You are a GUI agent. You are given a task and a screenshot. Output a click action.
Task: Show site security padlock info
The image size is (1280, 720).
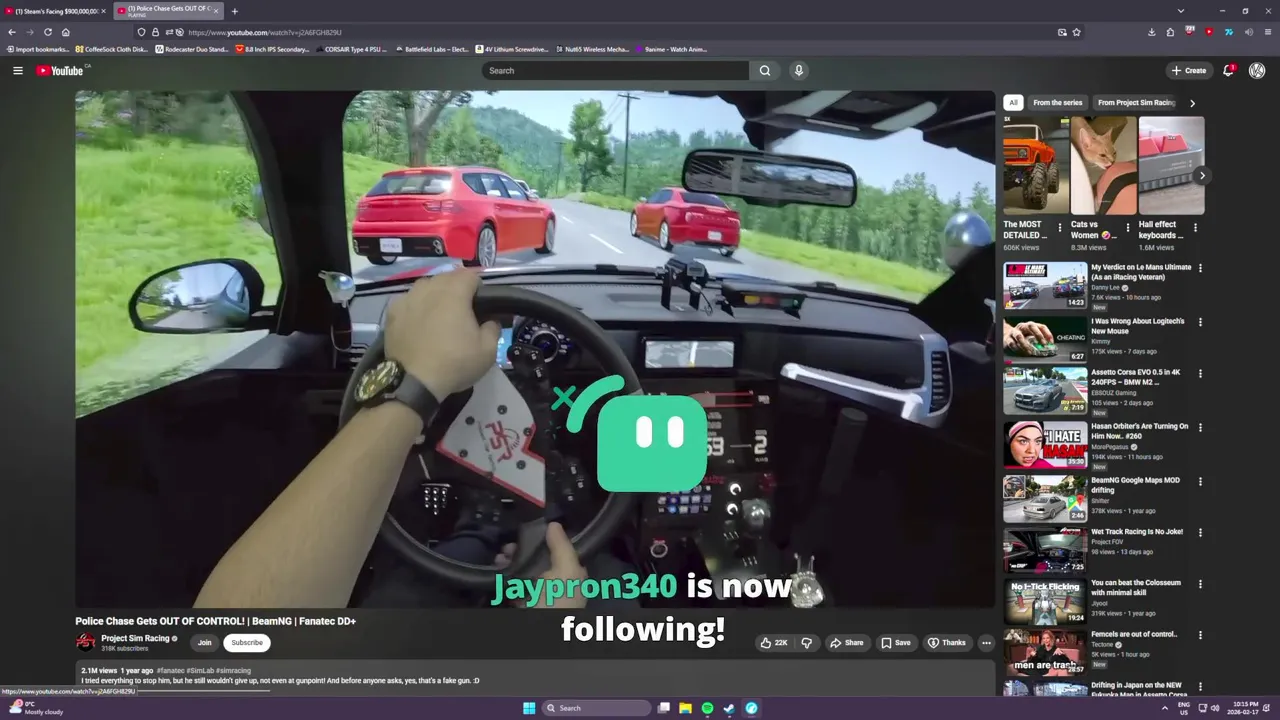tap(155, 32)
